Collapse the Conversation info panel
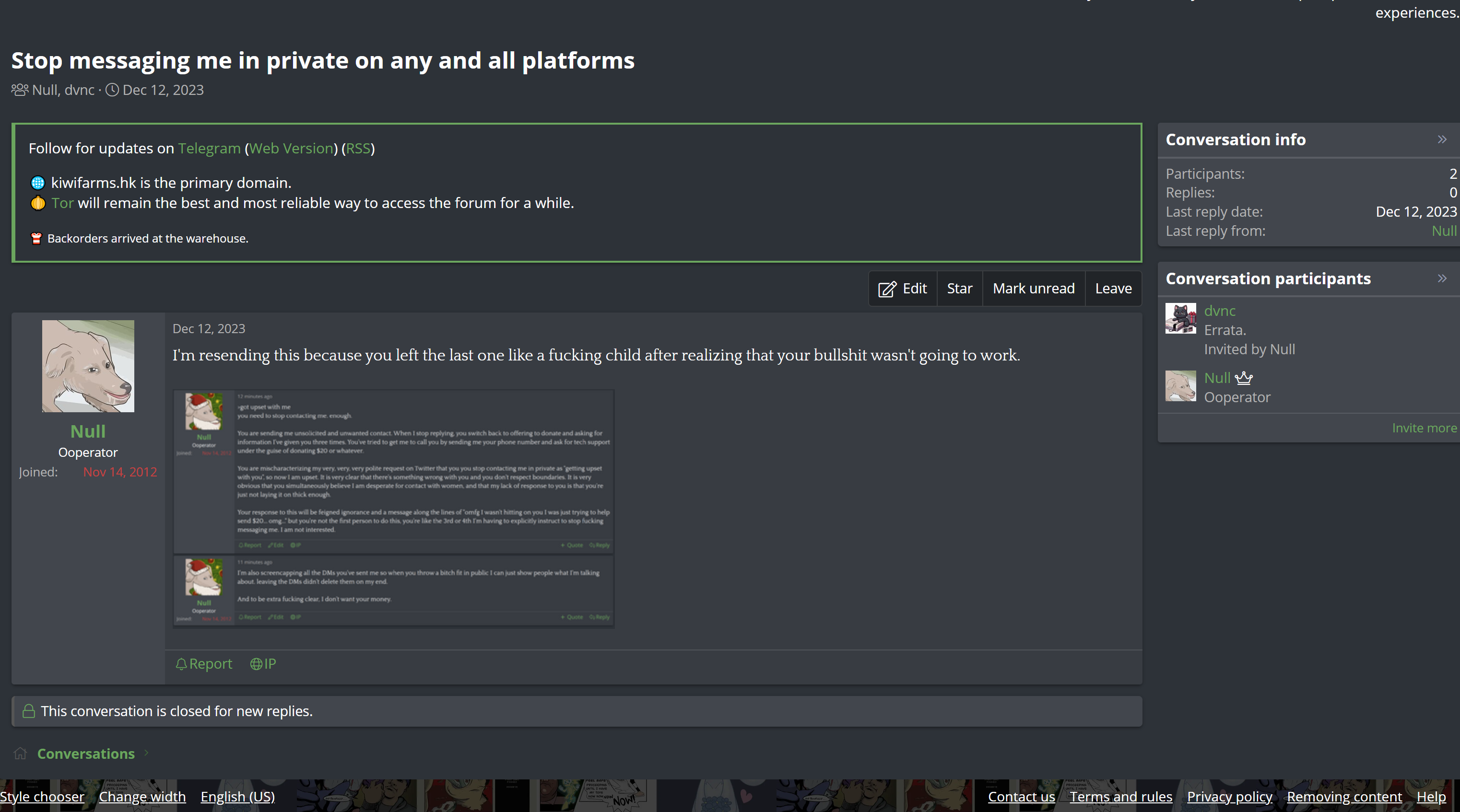Screen dimensions: 1460x812 click(x=1442, y=139)
